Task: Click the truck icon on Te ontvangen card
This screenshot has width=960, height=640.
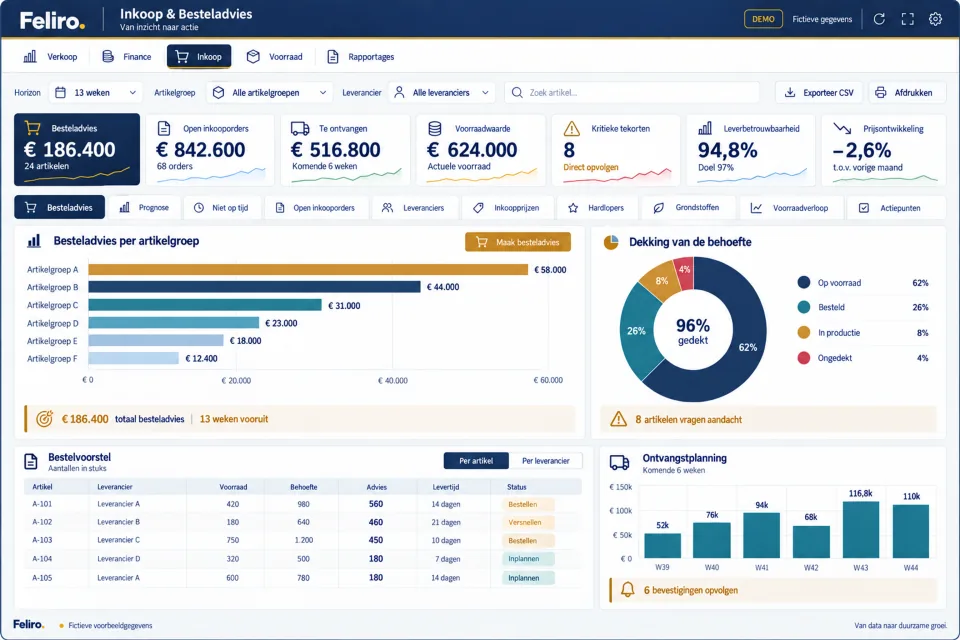Action: (x=300, y=129)
